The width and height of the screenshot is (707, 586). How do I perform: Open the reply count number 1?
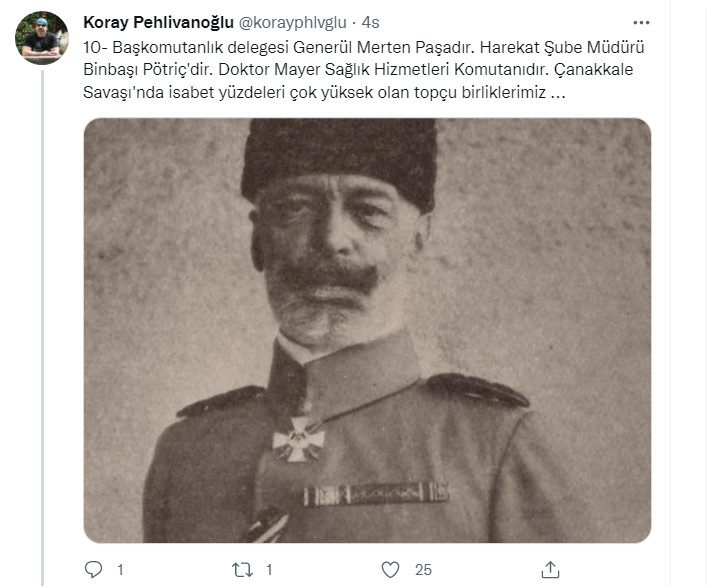120,570
